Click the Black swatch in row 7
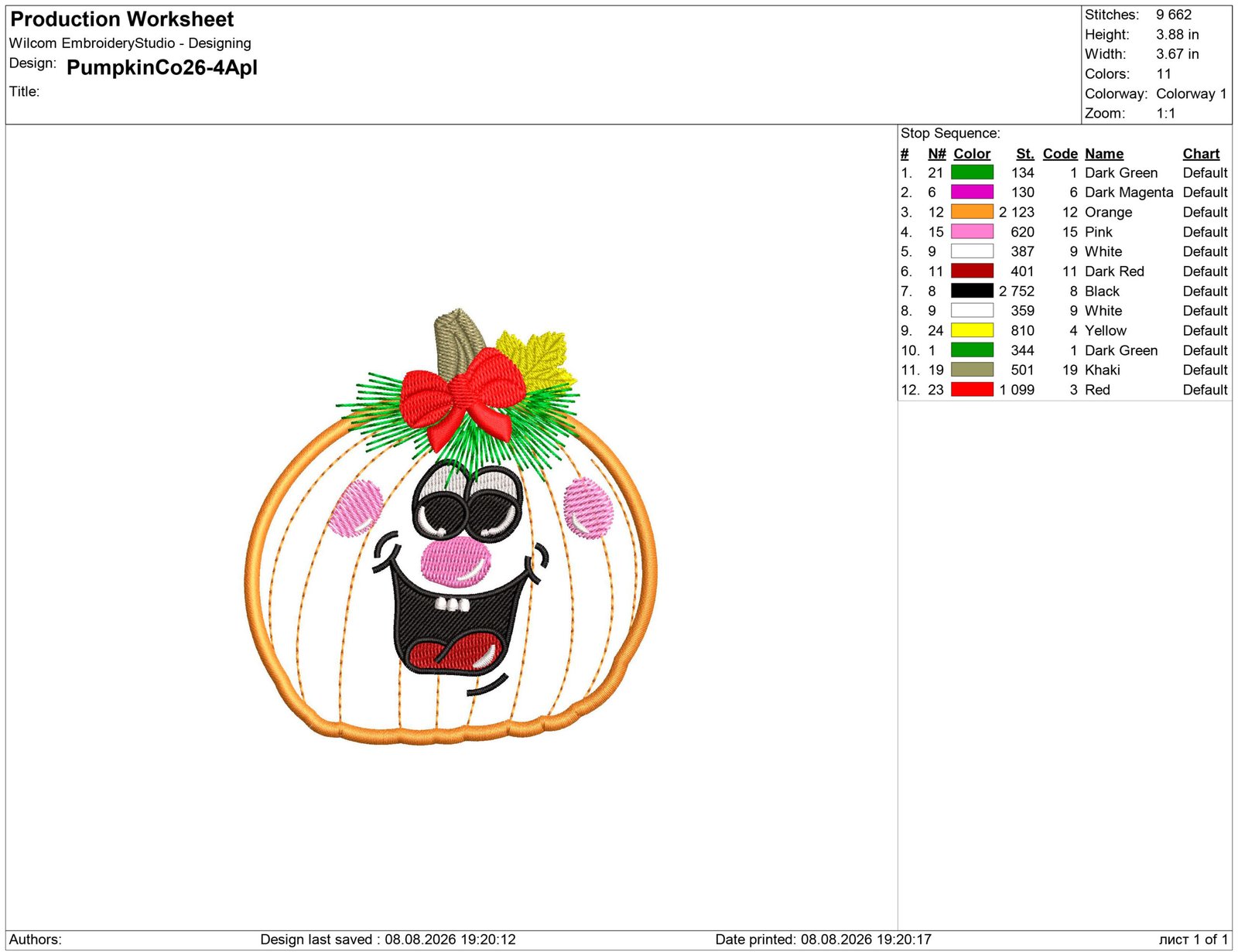 click(x=972, y=291)
